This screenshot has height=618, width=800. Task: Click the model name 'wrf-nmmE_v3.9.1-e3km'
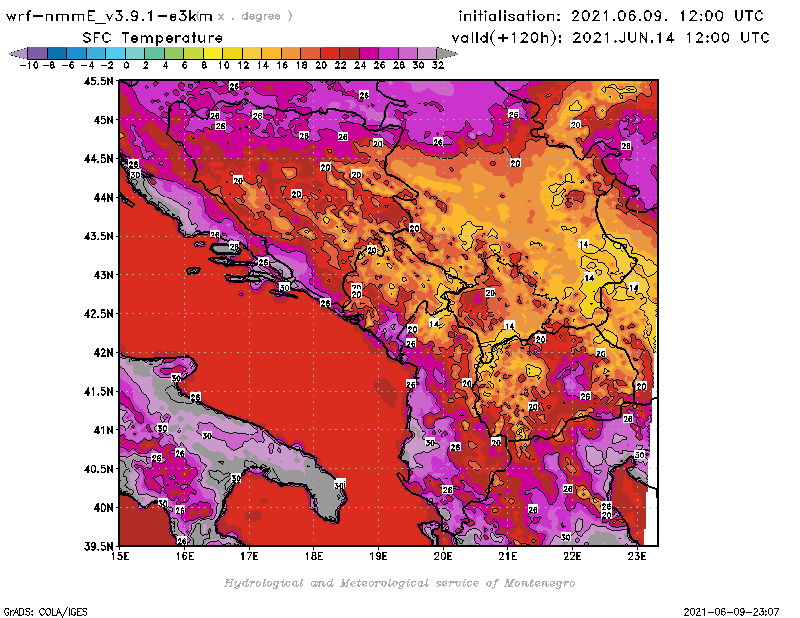(x=109, y=16)
